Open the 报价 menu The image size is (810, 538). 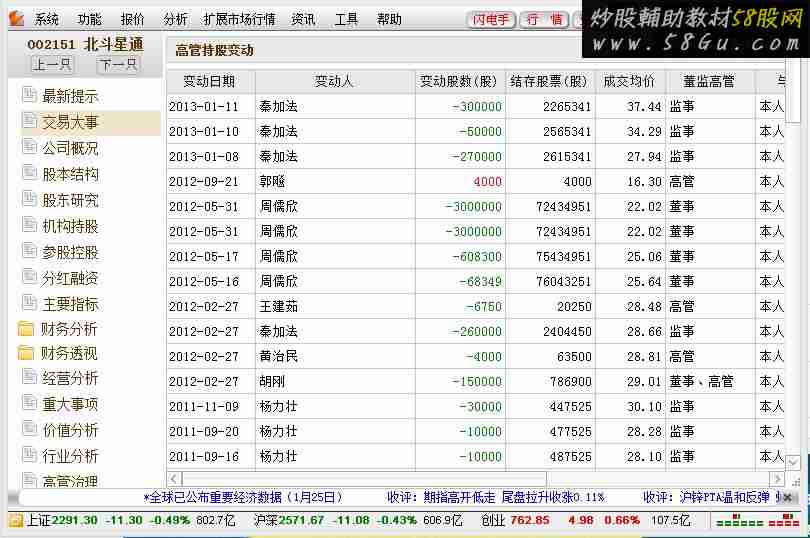point(132,20)
